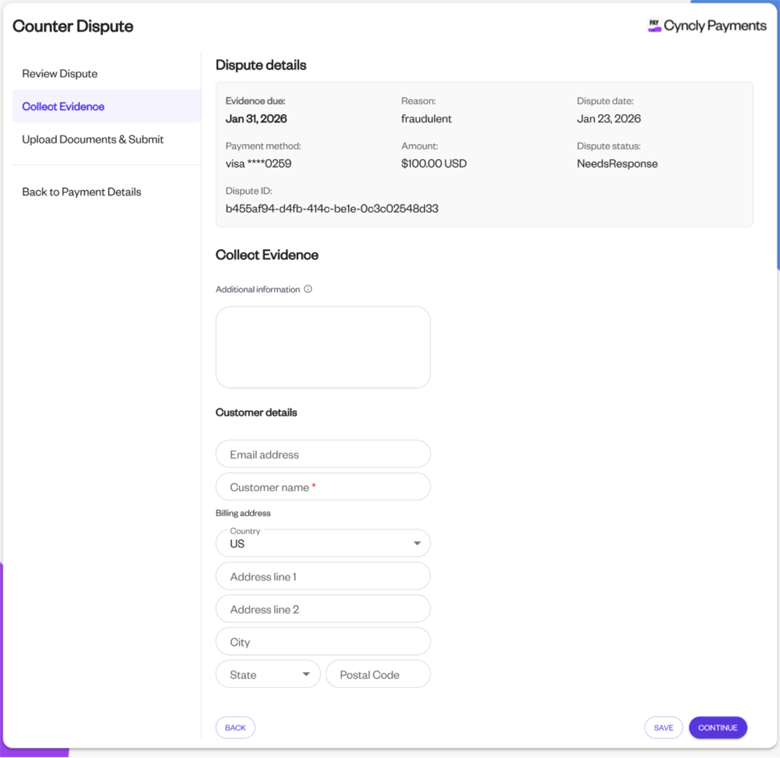Go to Upload Documents & Submit
780x758 pixels.
93,139
